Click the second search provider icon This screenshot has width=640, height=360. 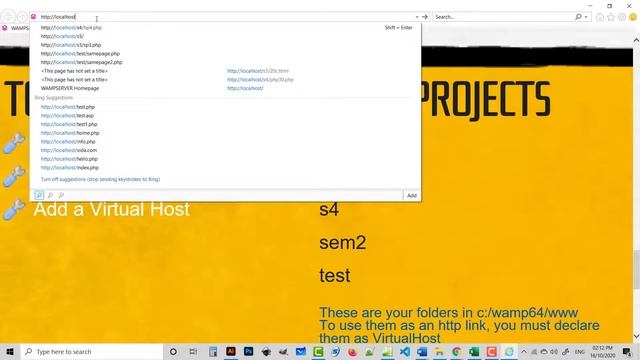point(50,195)
